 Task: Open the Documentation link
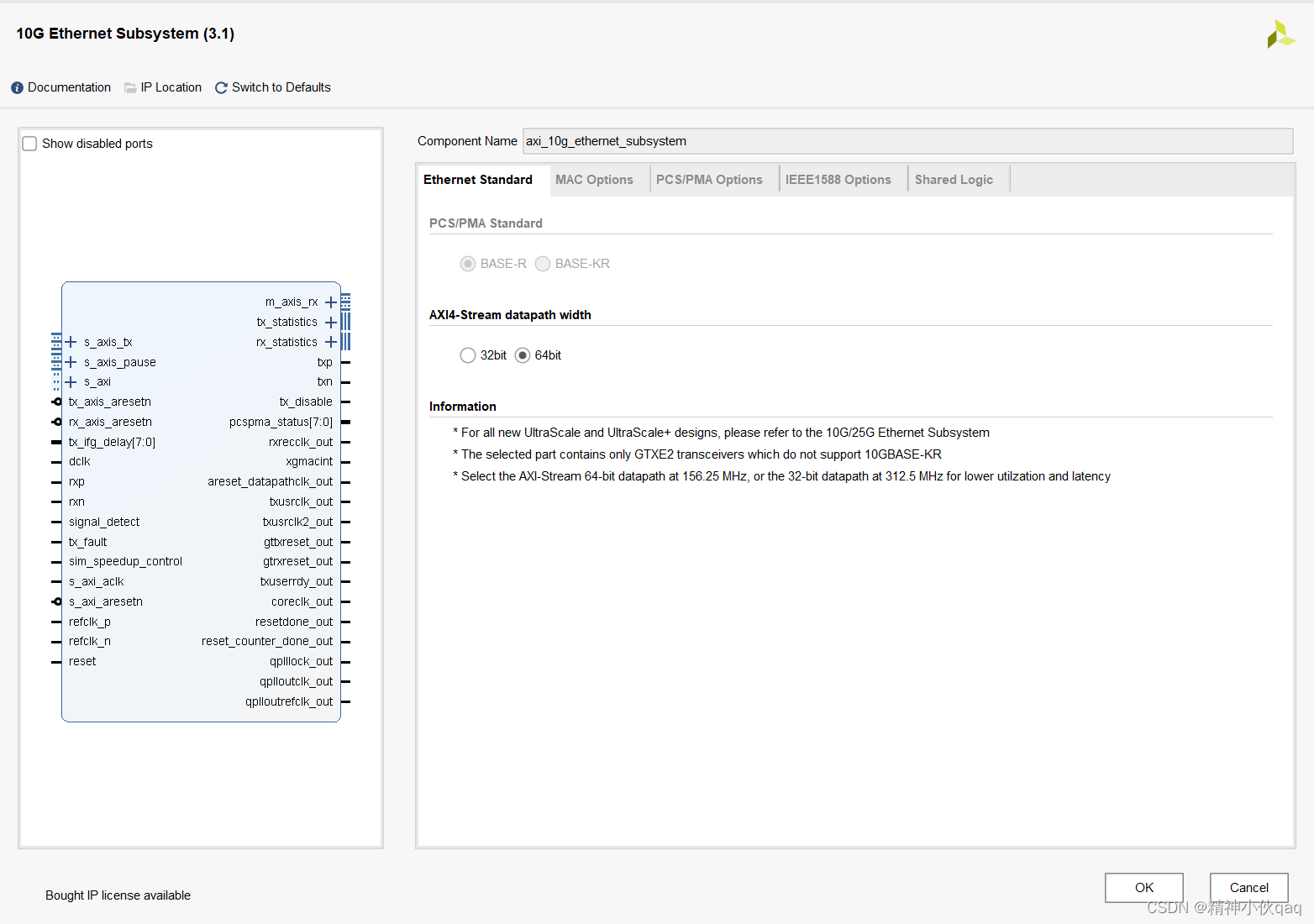coord(69,87)
